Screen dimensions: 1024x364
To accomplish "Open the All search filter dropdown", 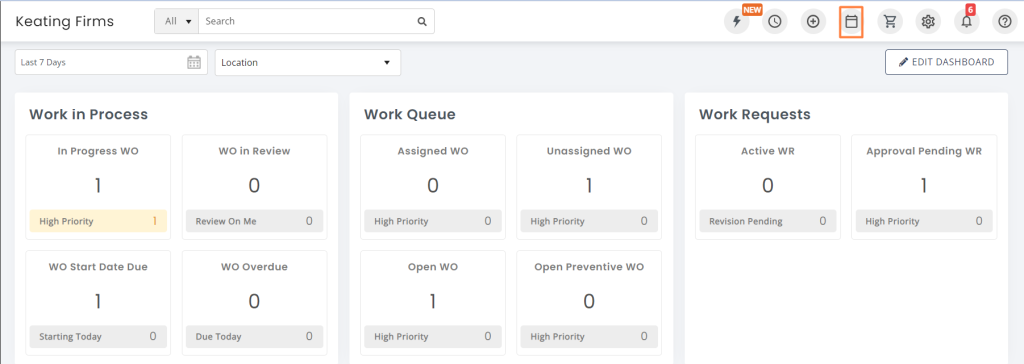I will (x=176, y=21).
